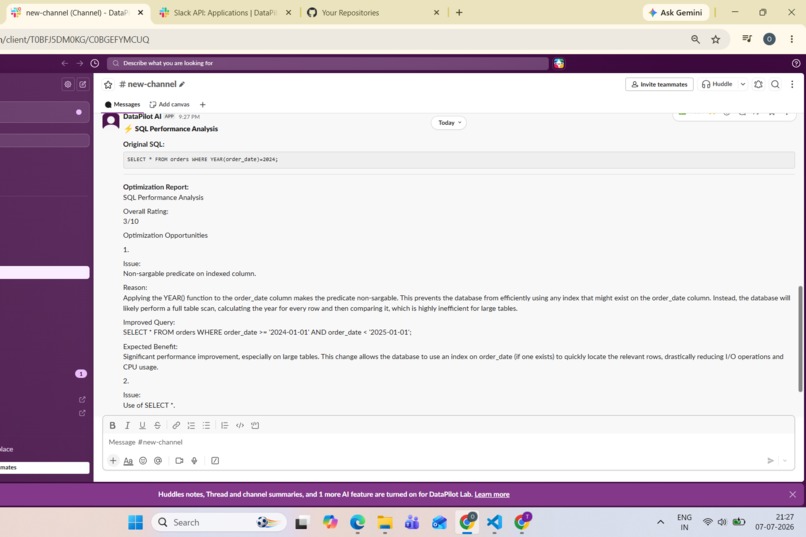806x537 pixels.
Task: Close the new-channel browser tab
Action: pos(140,13)
